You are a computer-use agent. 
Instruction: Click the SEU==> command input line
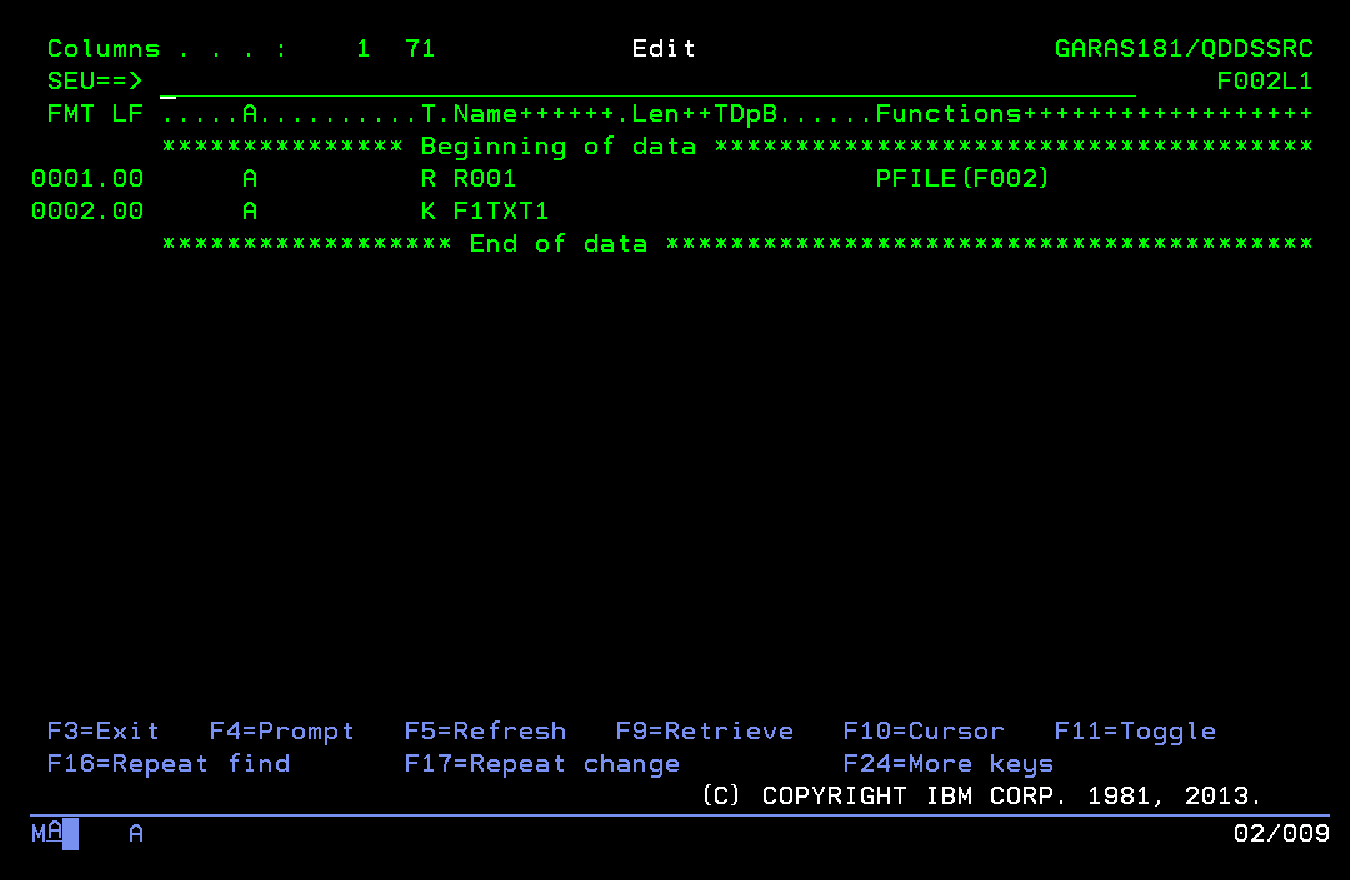pyautogui.click(x=646, y=82)
